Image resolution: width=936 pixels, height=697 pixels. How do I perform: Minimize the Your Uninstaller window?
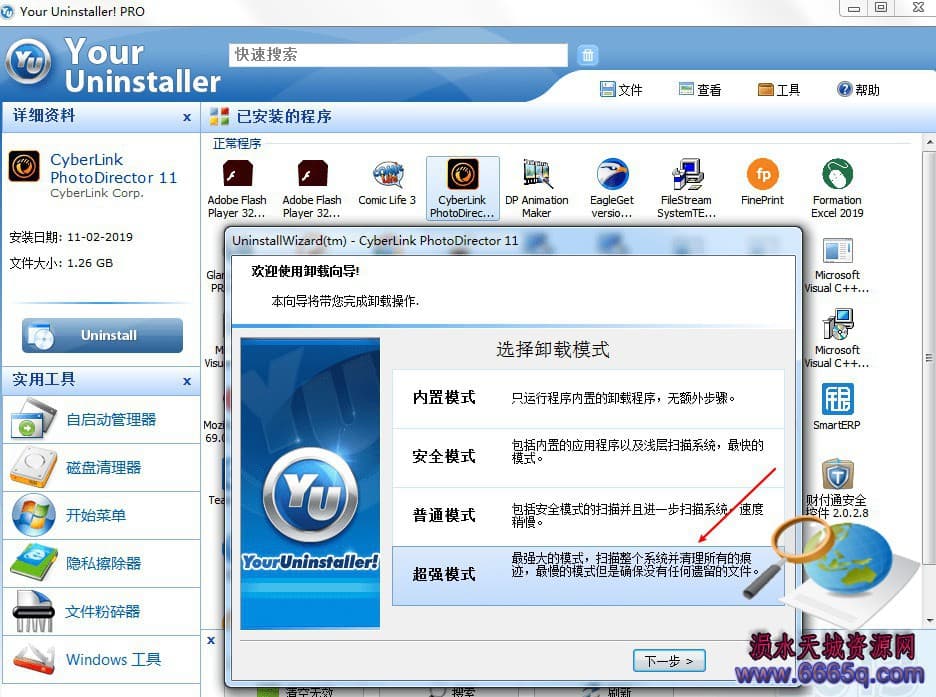coord(854,8)
